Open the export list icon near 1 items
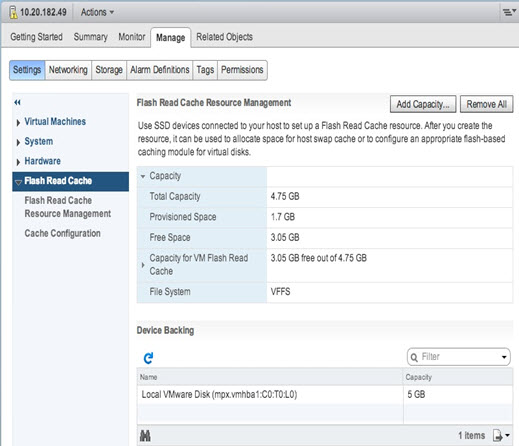 [x=501, y=435]
